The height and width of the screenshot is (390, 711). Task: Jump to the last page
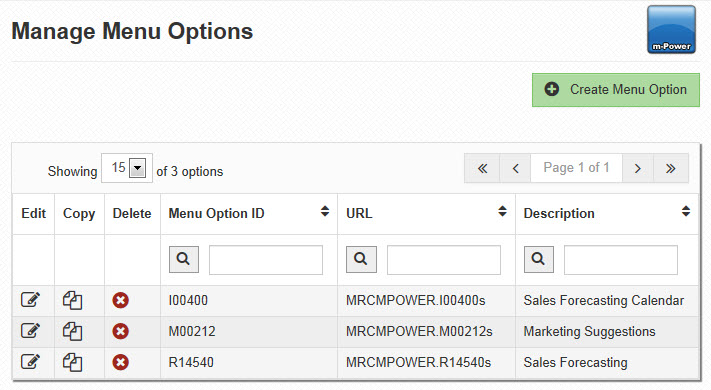[x=671, y=168]
